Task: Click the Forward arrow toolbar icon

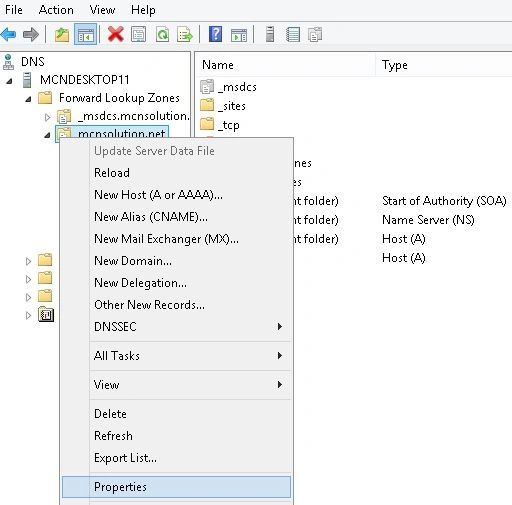Action: point(31,34)
